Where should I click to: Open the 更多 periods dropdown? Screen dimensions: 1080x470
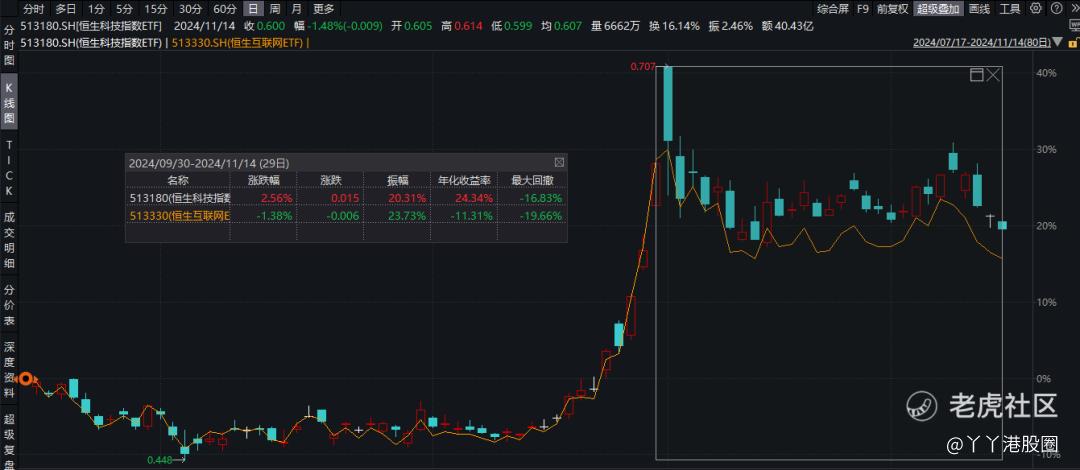pos(324,9)
